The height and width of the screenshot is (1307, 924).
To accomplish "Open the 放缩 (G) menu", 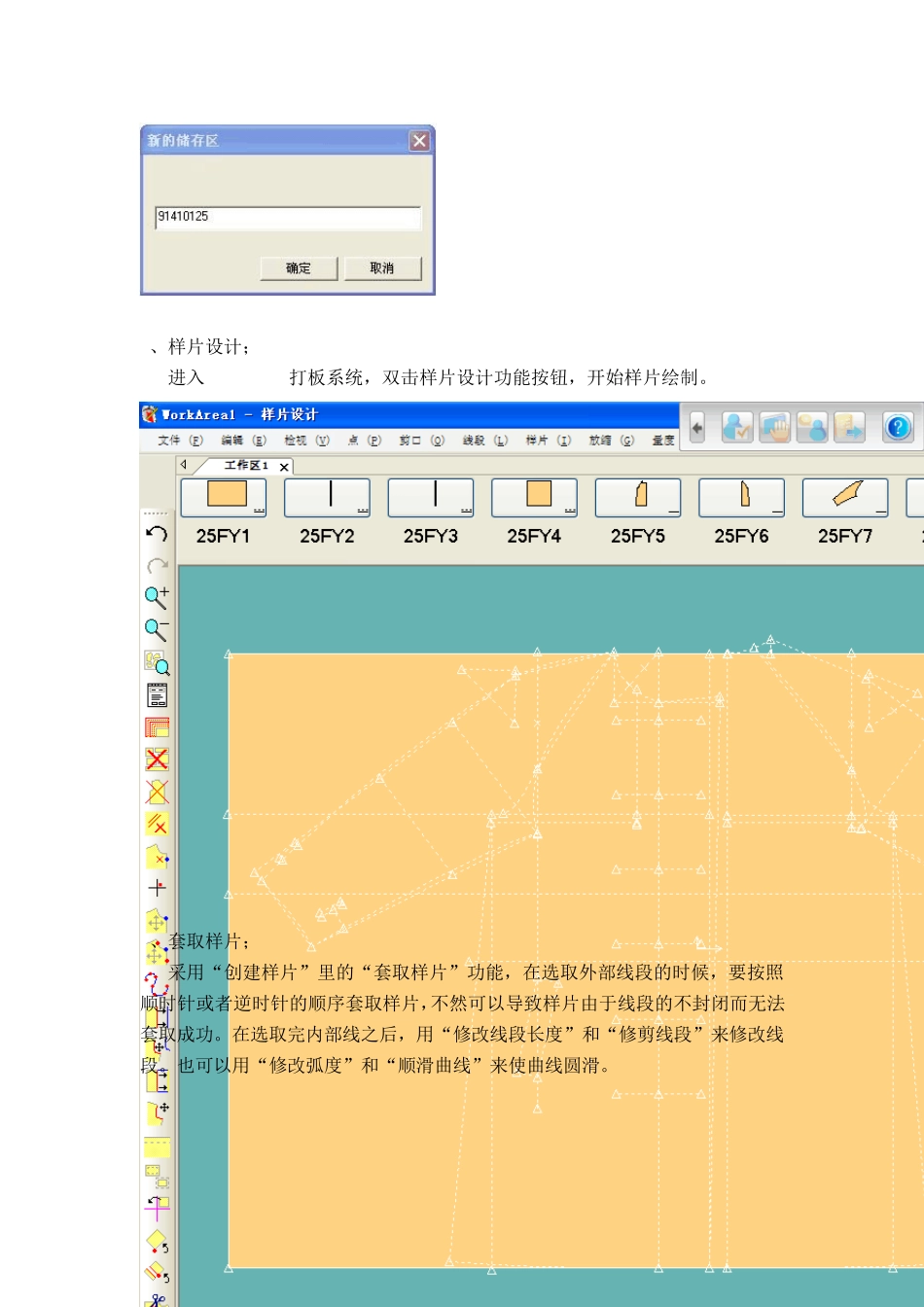I will [612, 441].
